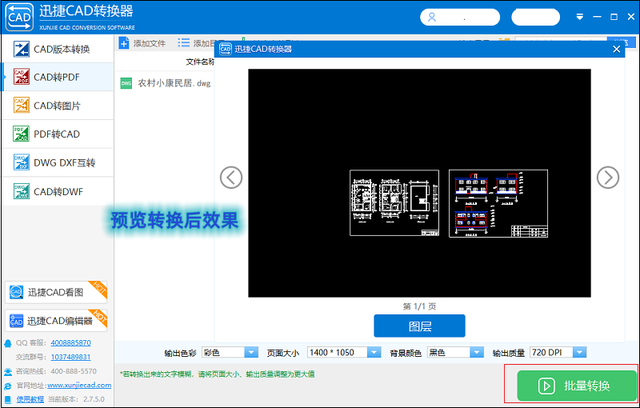Screen dimensions: 640x408
Task: Click the browser icon next to 官网地址
Action: coord(8,386)
